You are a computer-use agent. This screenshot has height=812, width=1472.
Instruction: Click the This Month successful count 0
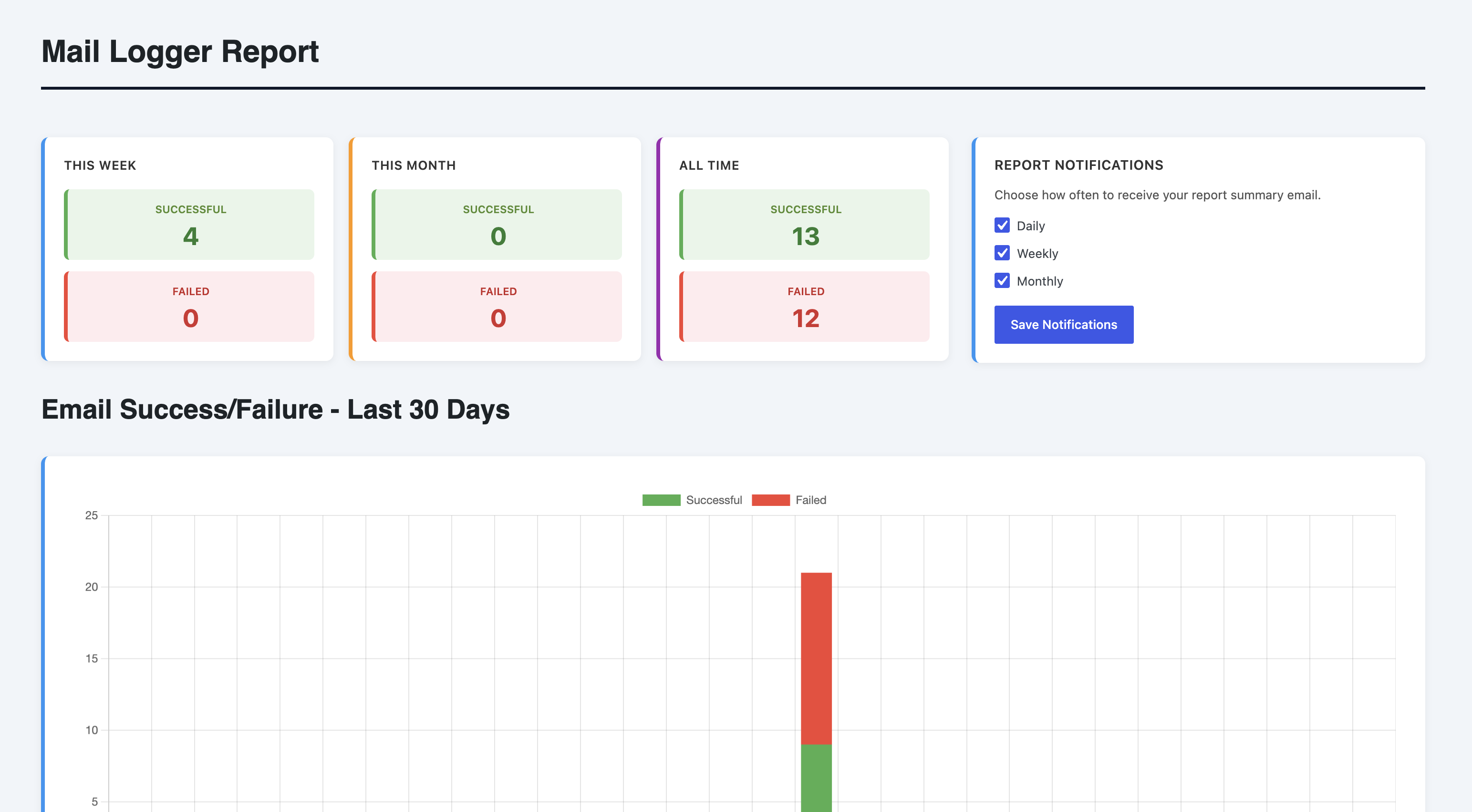point(498,236)
